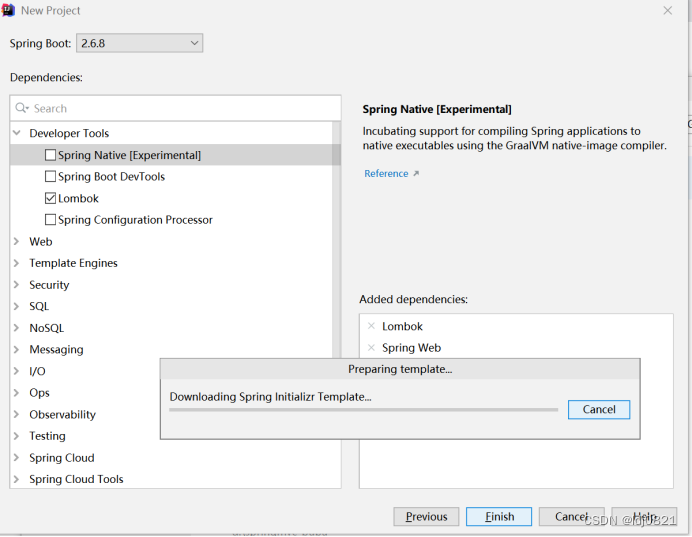Expand the Testing category
This screenshot has height=537, width=692.
[x=17, y=436]
